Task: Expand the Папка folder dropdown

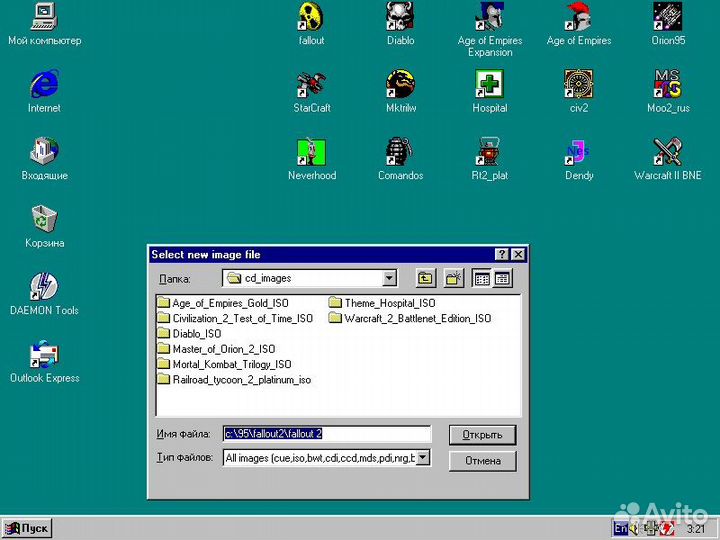Action: [389, 278]
